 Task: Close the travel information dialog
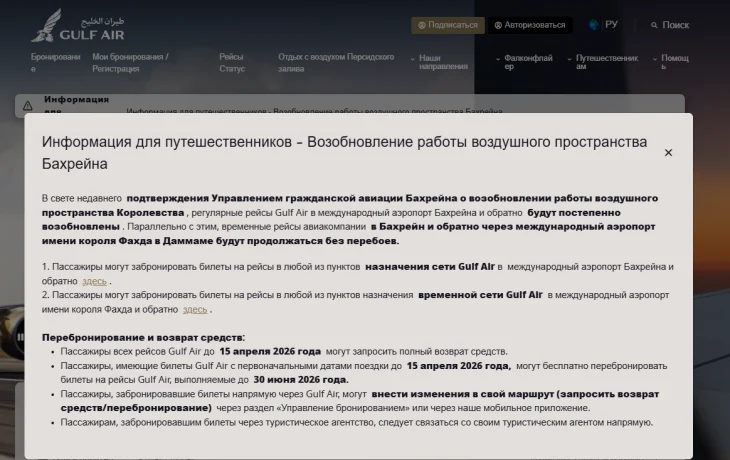(x=668, y=153)
